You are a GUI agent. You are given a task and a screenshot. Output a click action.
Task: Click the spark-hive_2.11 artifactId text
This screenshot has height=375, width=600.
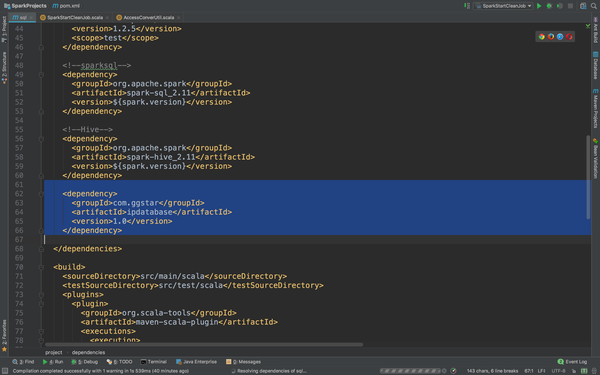161,157
